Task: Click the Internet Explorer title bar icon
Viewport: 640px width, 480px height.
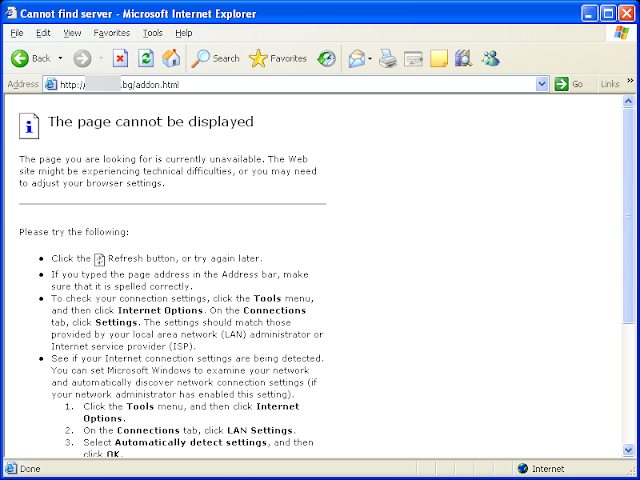Action: tap(11, 13)
